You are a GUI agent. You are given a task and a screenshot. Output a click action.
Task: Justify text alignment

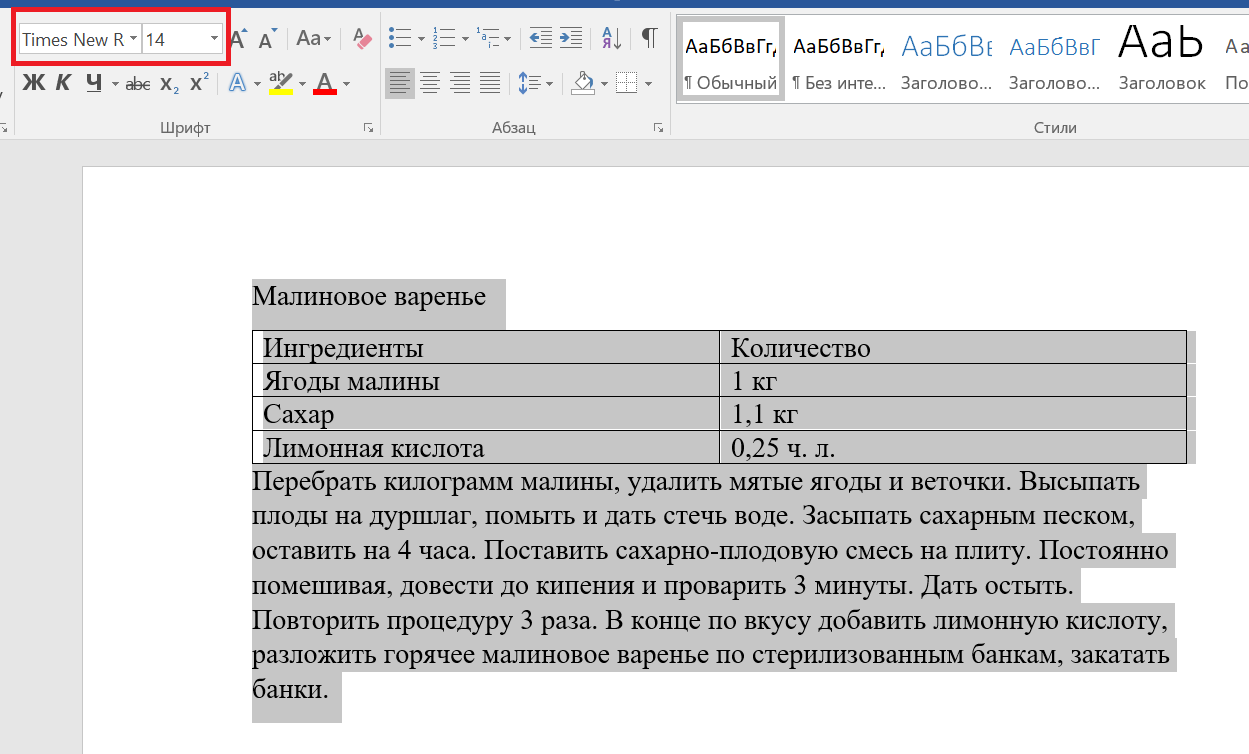[x=490, y=83]
